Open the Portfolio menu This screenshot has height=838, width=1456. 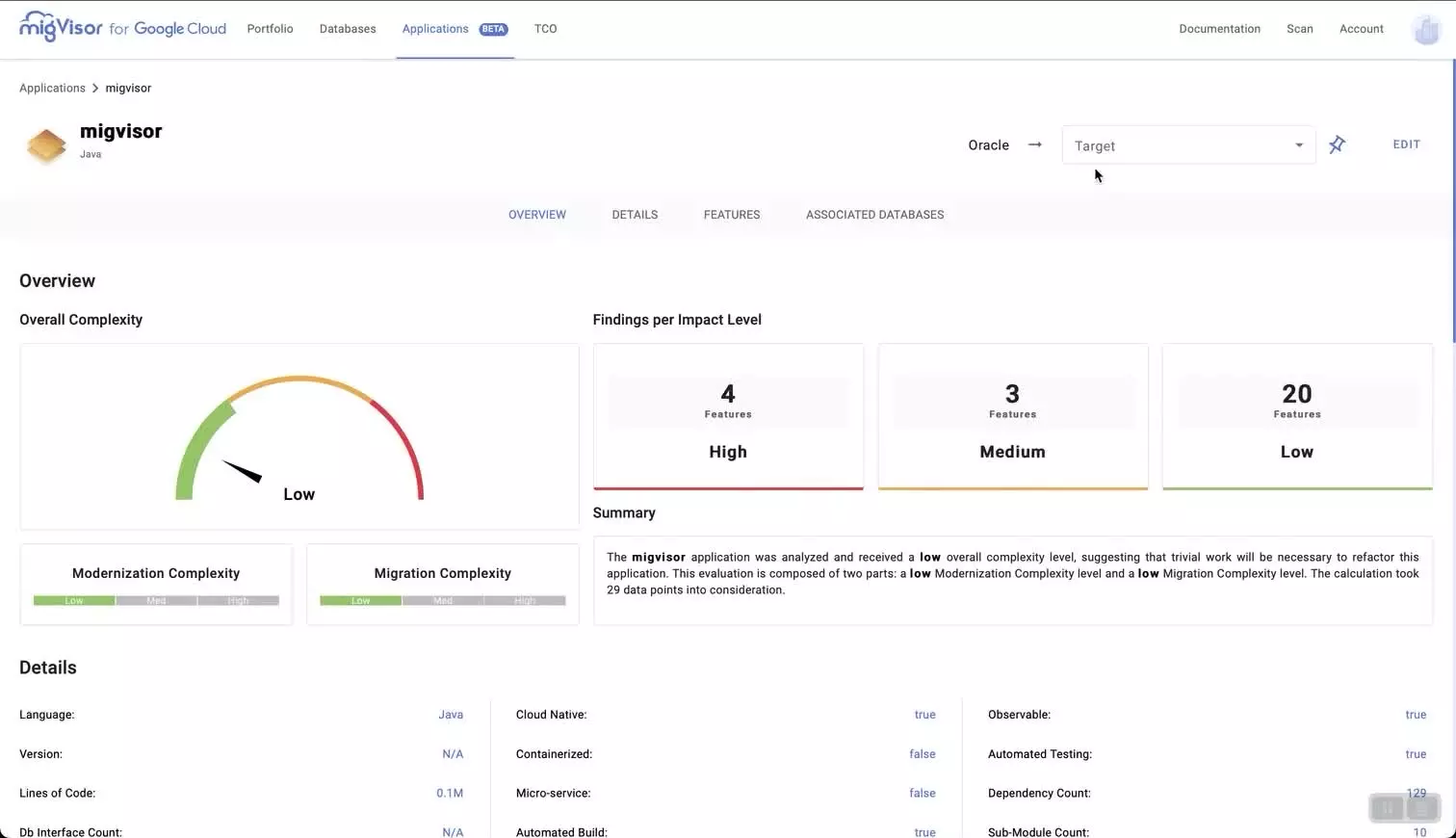[270, 29]
